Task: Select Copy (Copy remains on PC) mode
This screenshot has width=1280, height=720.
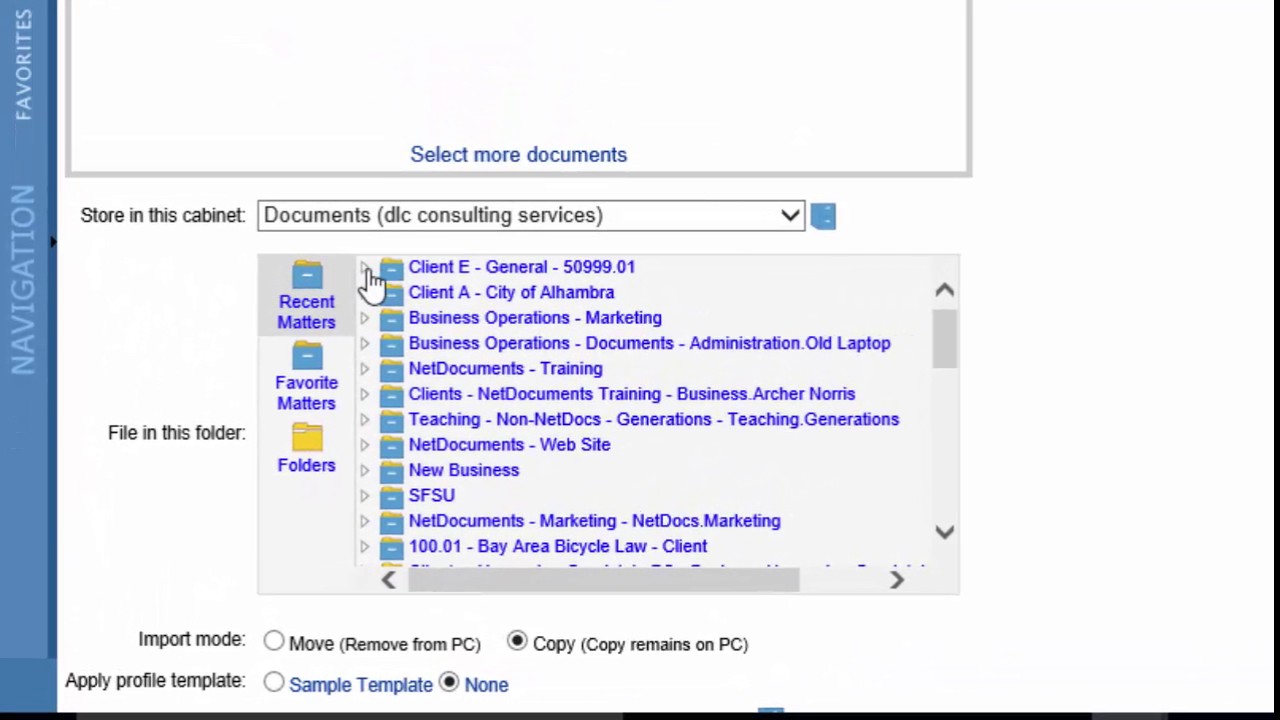Action: coord(517,642)
